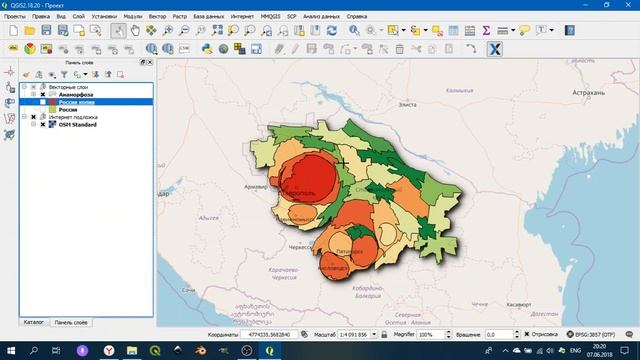Select the Pan Map hand tool
640x360 pixels.
[x=135, y=30]
